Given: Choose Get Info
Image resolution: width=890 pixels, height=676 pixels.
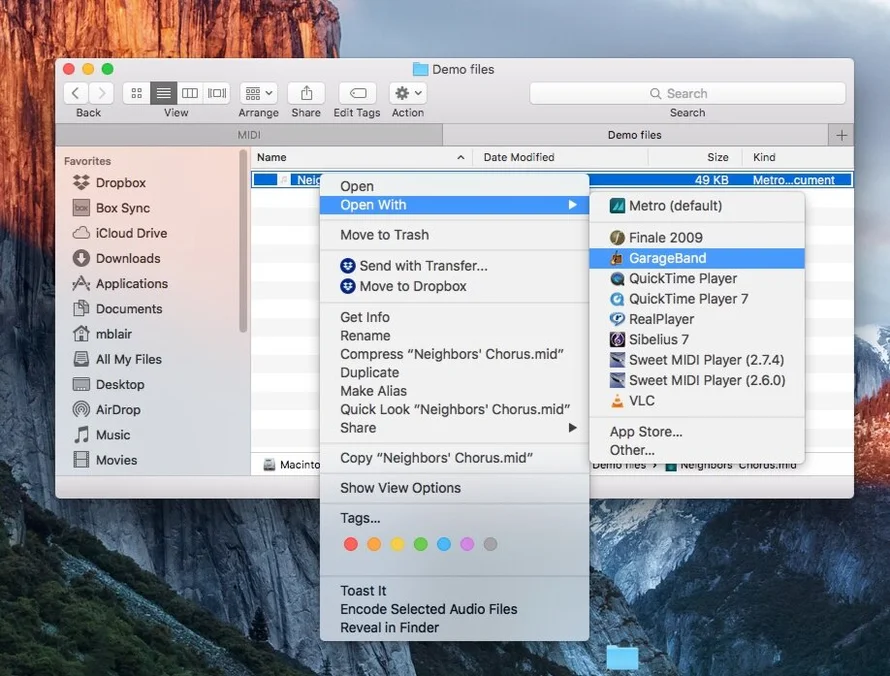Looking at the screenshot, I should (454, 317).
